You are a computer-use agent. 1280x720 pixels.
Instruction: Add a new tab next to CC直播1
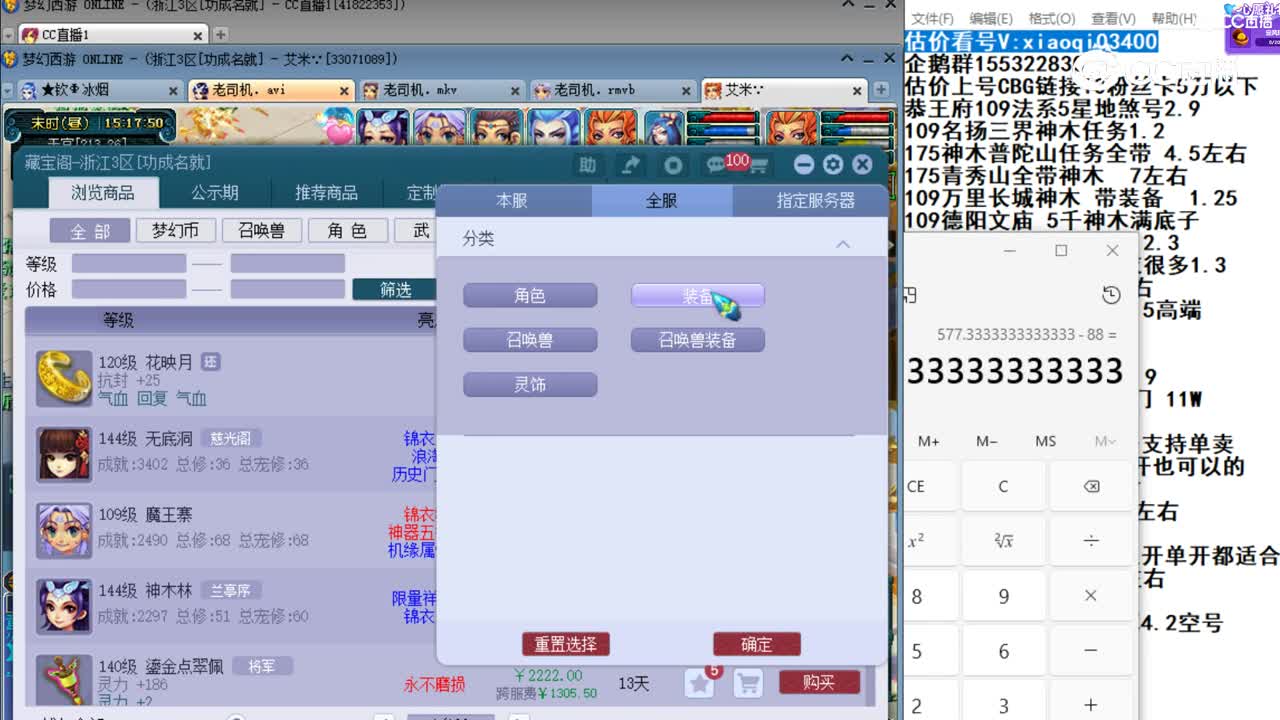[221, 35]
